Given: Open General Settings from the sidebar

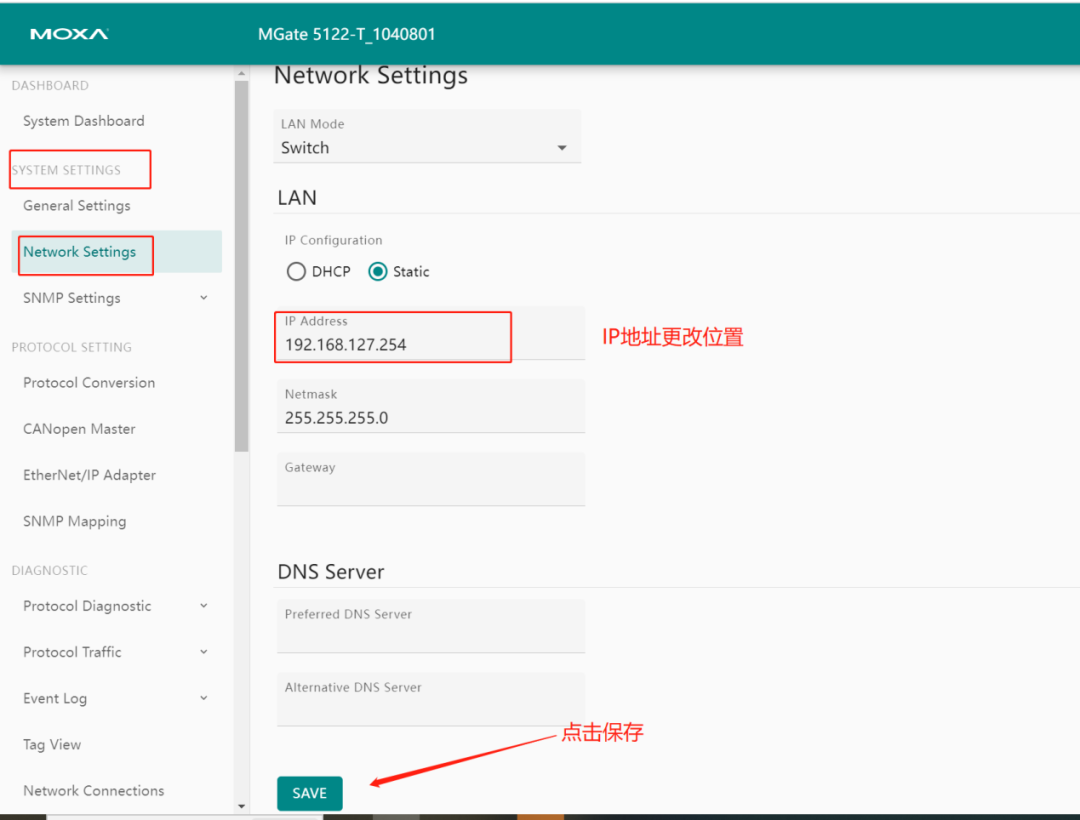Looking at the screenshot, I should point(77,205).
